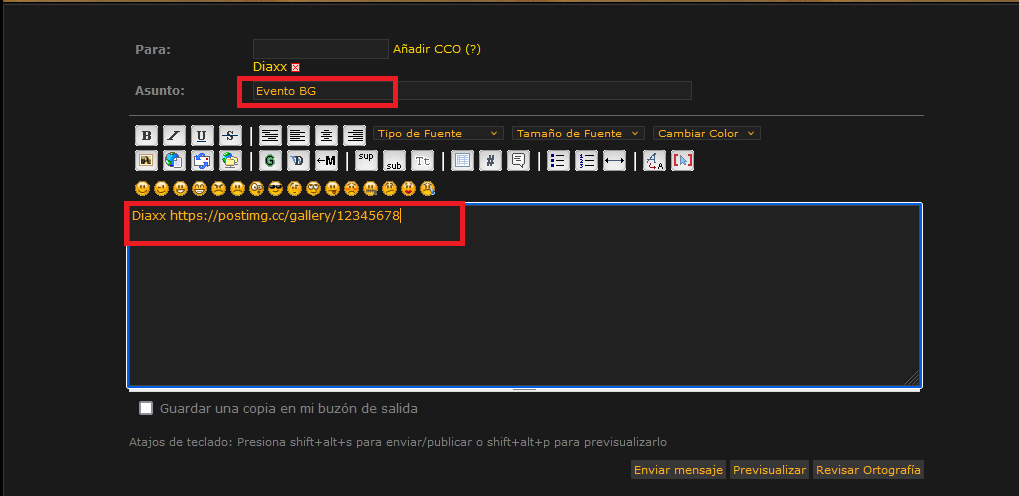This screenshot has width=1019, height=496.
Task: Open Cambiar Color dropdown
Action: [x=706, y=133]
